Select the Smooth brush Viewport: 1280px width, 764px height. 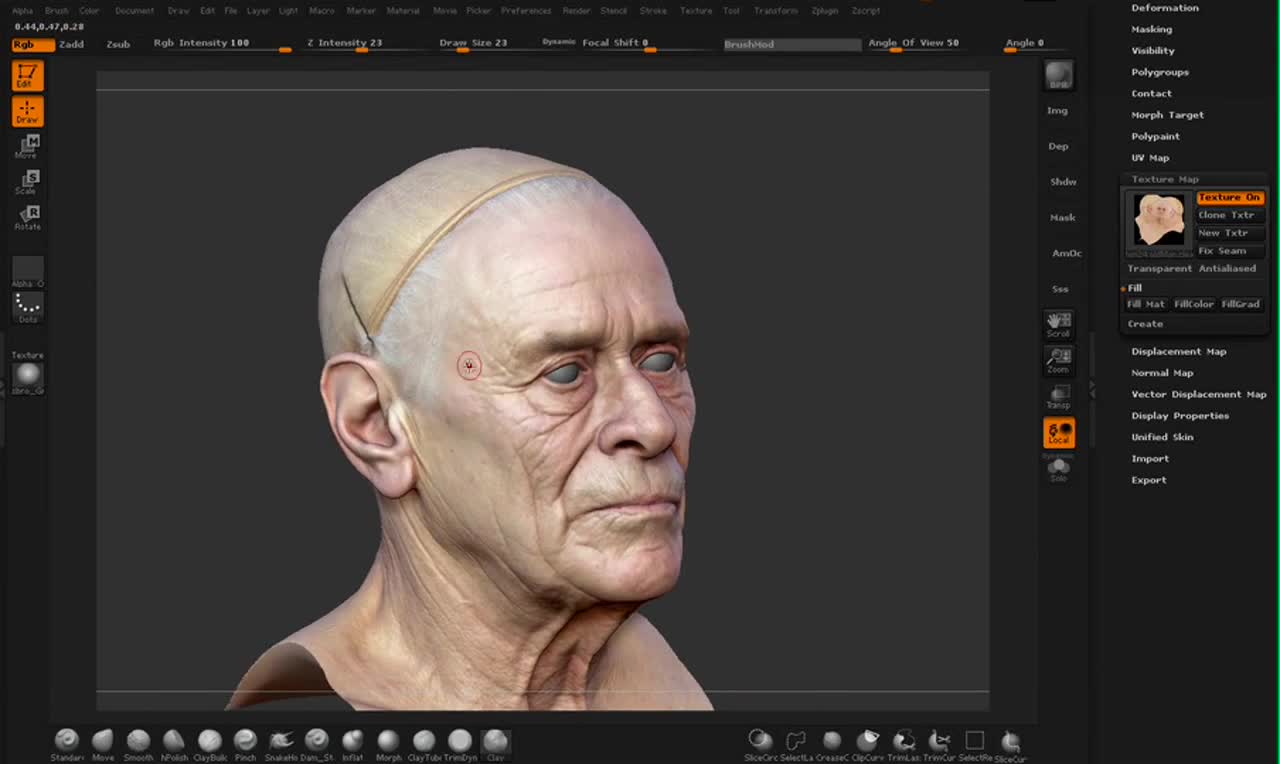(138, 741)
